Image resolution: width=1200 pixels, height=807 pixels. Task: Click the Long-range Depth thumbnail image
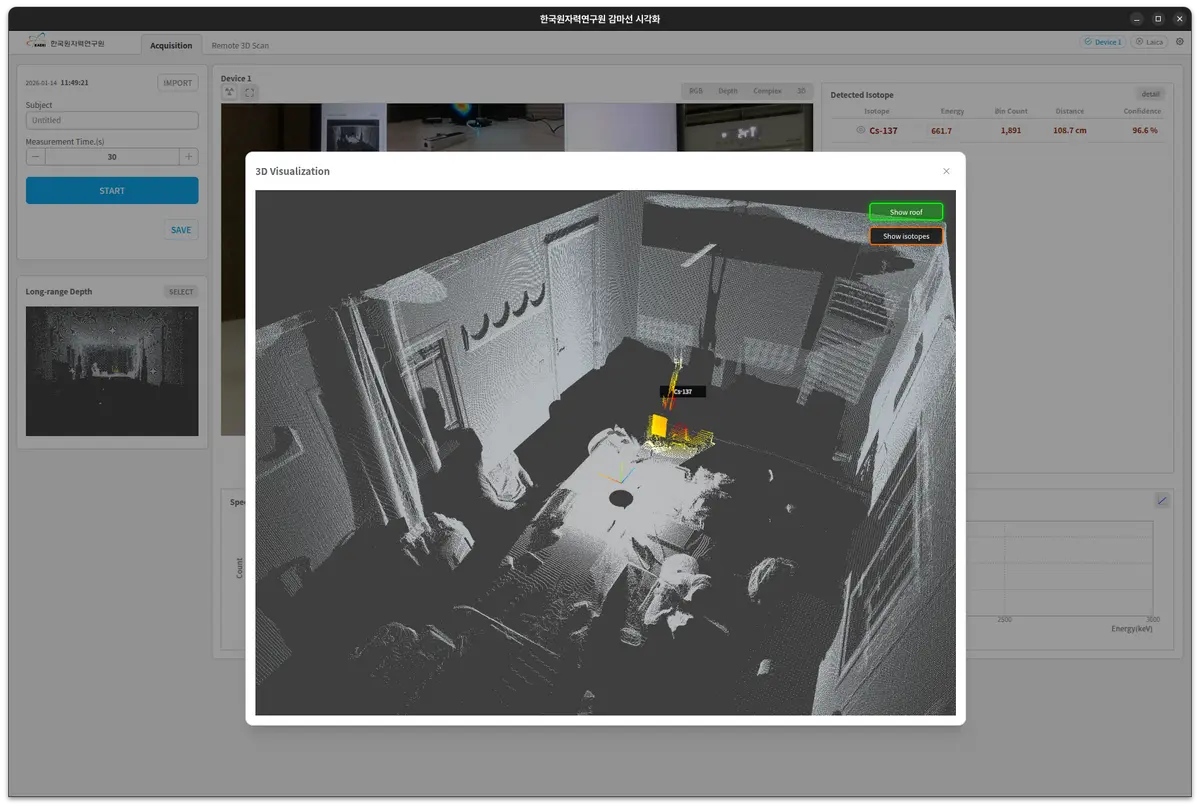tap(112, 371)
